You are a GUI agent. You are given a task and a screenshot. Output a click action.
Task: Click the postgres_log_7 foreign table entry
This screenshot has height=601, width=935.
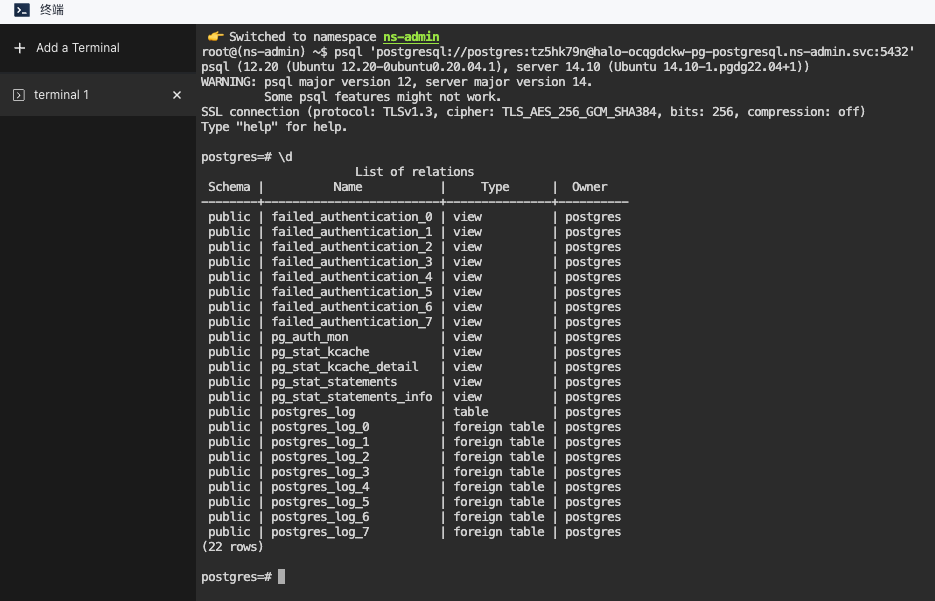coord(320,531)
